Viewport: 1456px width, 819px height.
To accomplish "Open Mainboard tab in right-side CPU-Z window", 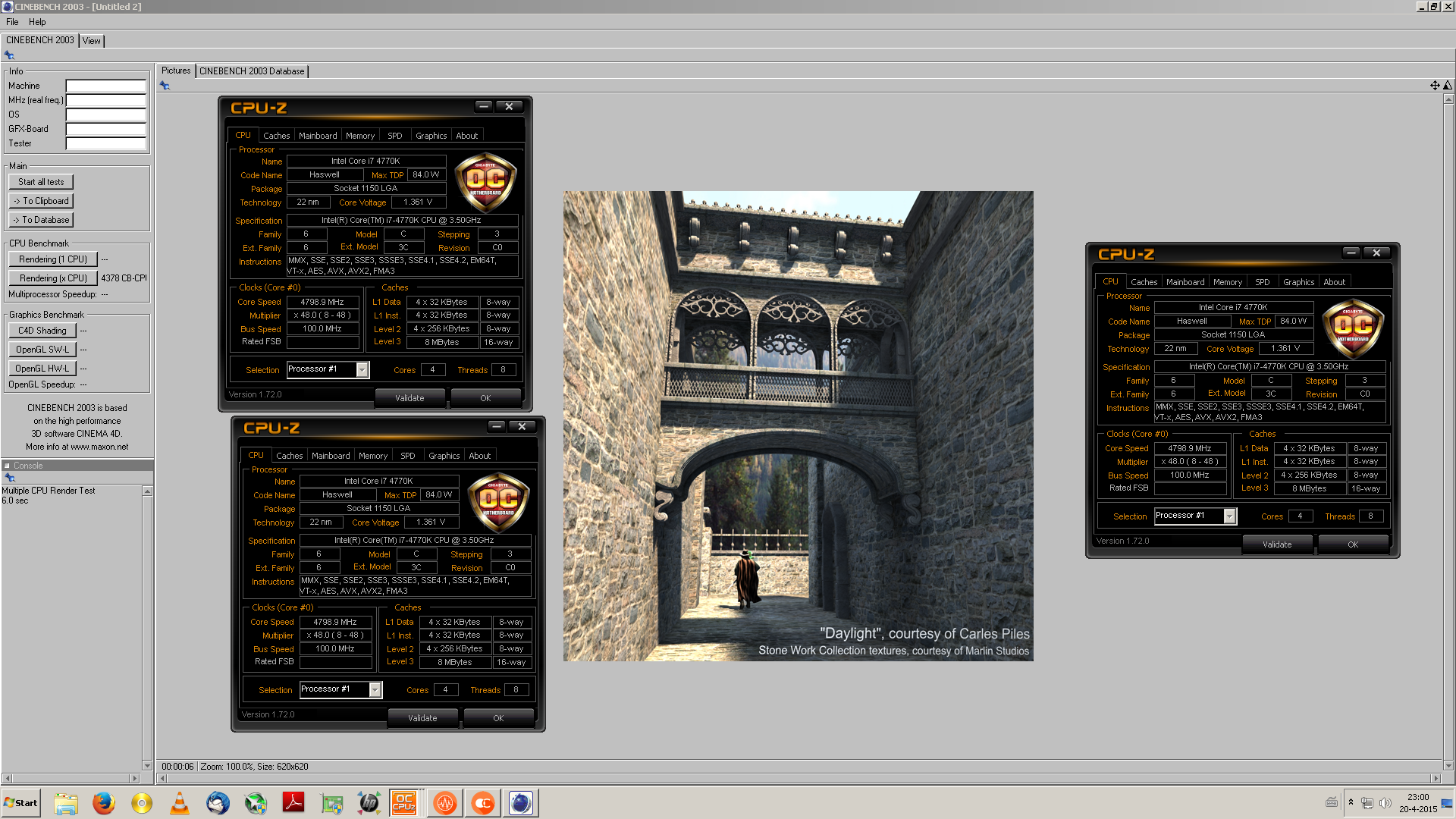I will click(x=1185, y=282).
